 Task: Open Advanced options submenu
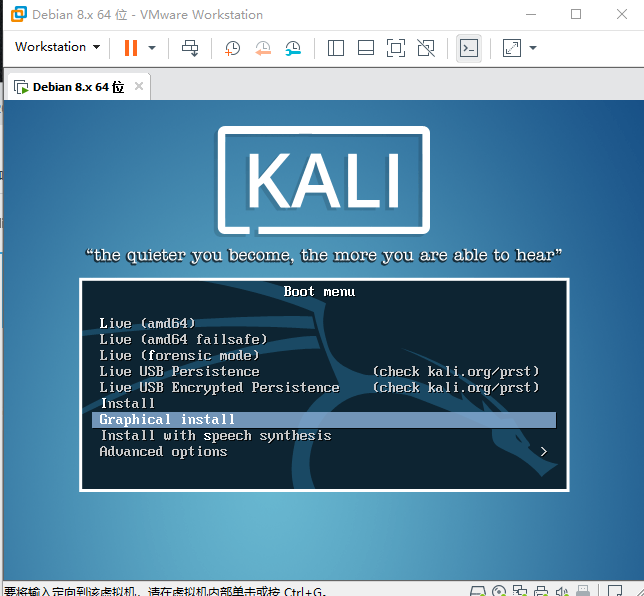coord(163,451)
